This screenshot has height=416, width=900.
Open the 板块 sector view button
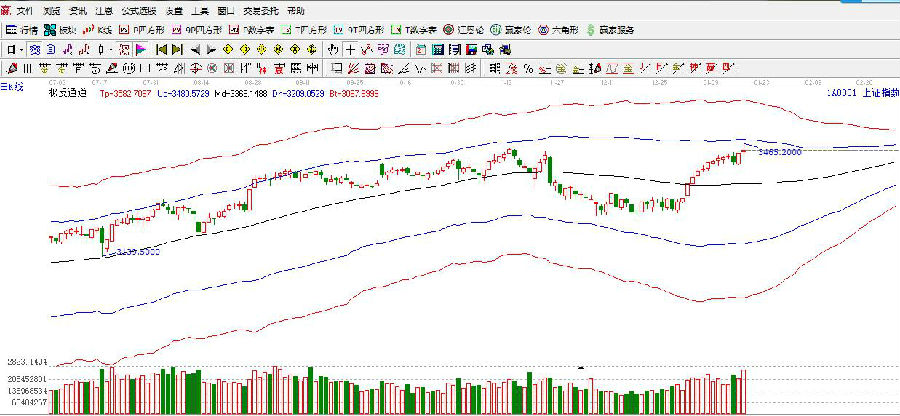click(62, 29)
